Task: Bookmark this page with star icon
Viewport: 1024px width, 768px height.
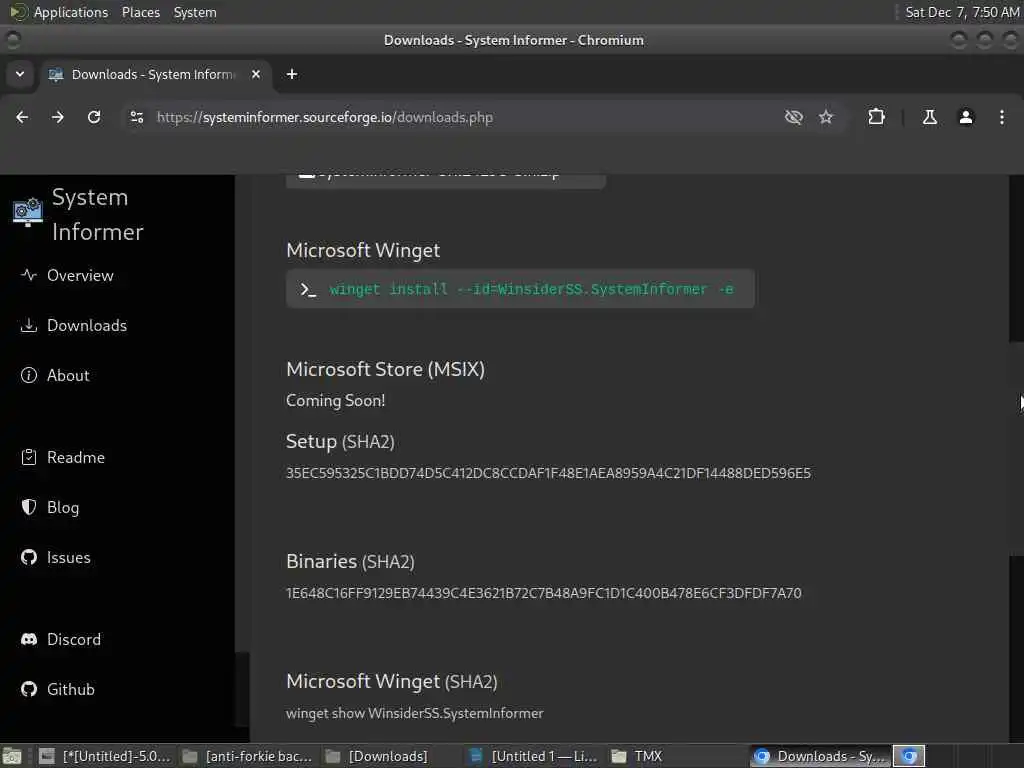Action: point(826,118)
